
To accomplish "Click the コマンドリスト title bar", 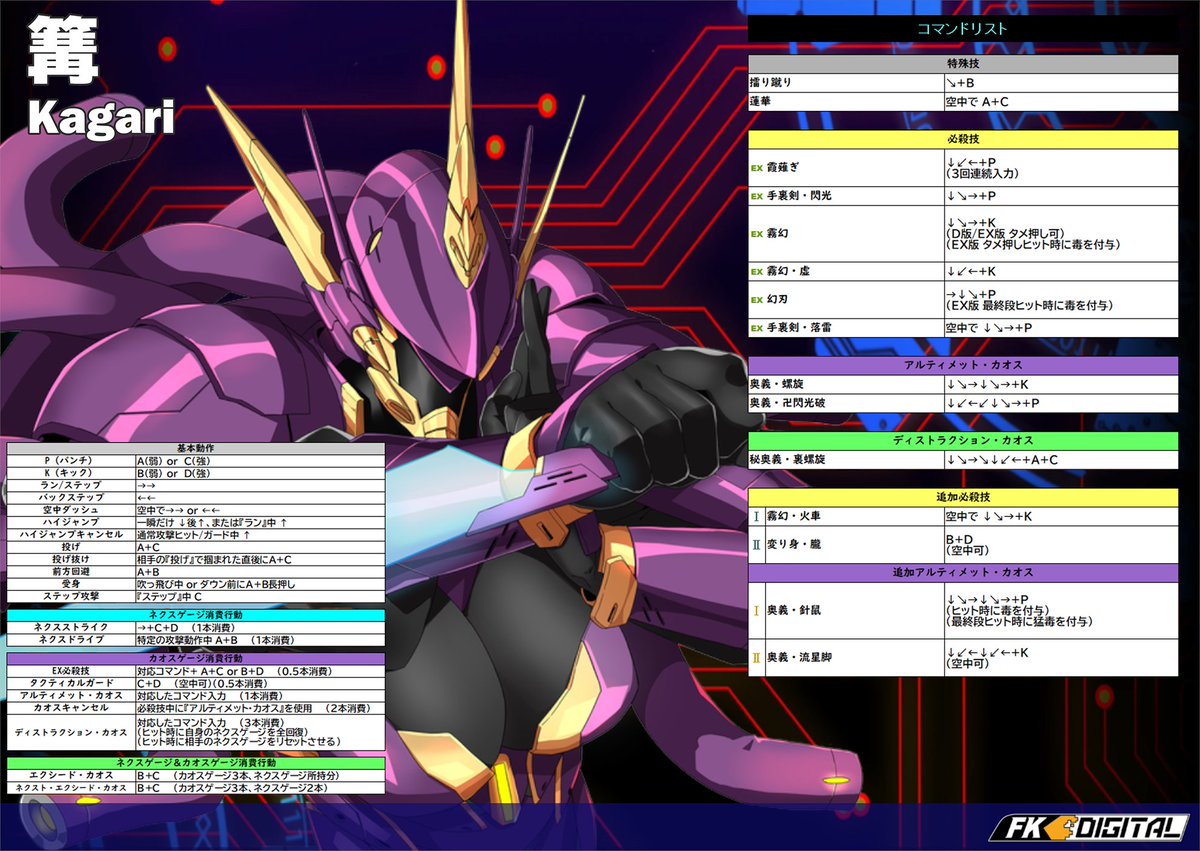I will click(x=962, y=29).
